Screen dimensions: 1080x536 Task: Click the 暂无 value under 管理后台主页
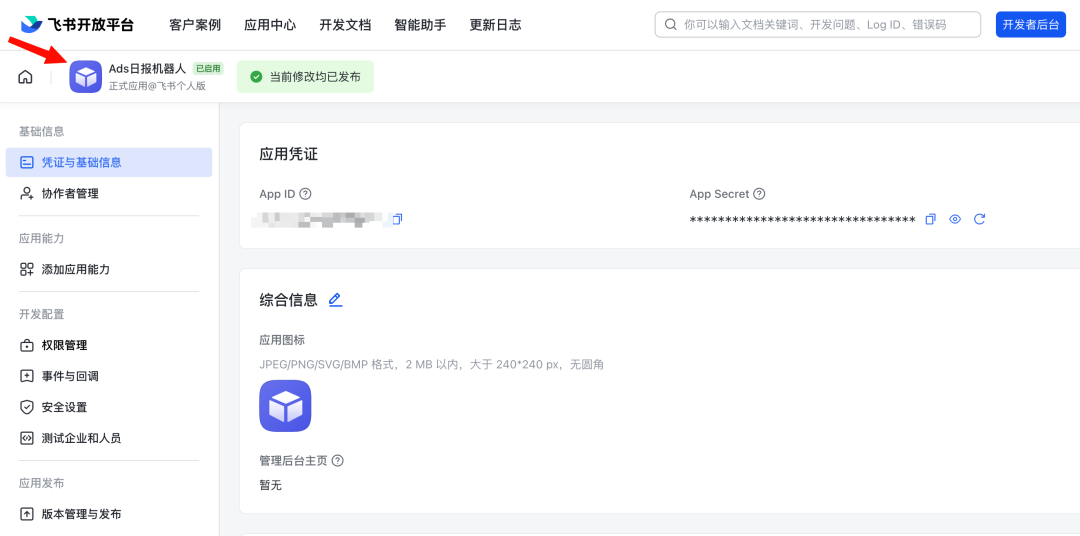271,485
